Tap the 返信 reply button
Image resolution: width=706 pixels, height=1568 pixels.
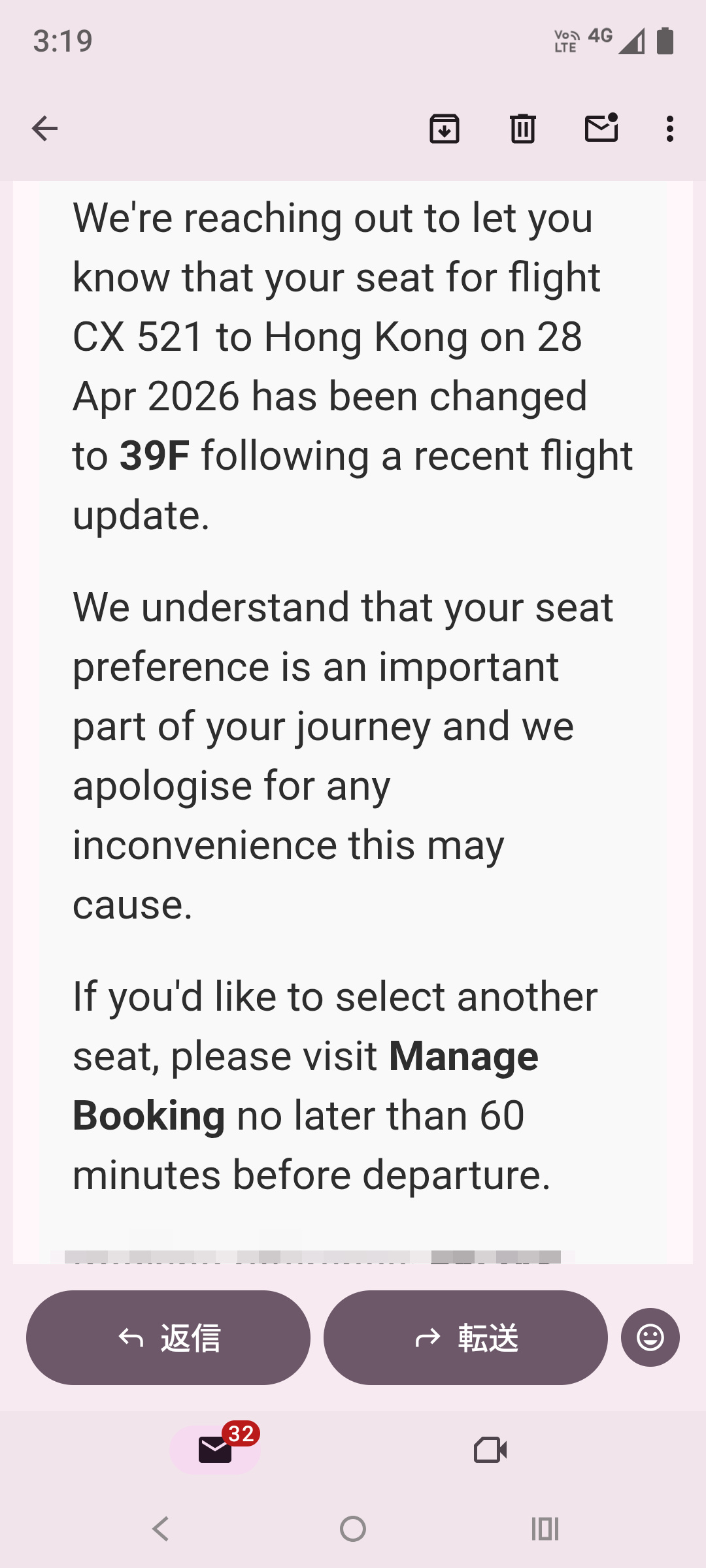168,1337
